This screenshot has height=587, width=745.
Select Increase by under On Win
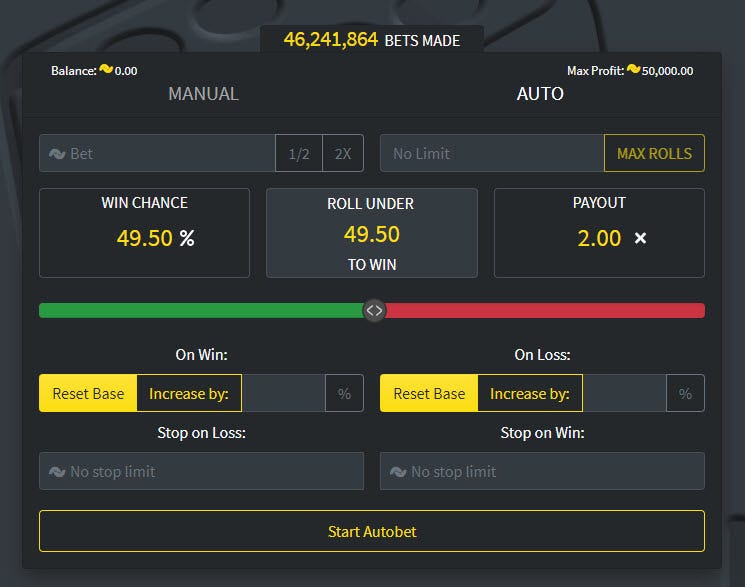coord(189,393)
